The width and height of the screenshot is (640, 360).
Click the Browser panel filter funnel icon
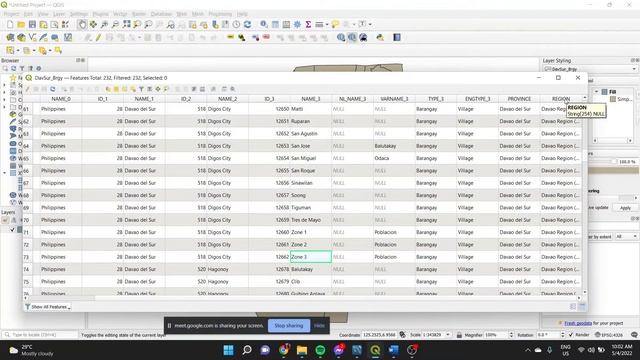(22, 69)
